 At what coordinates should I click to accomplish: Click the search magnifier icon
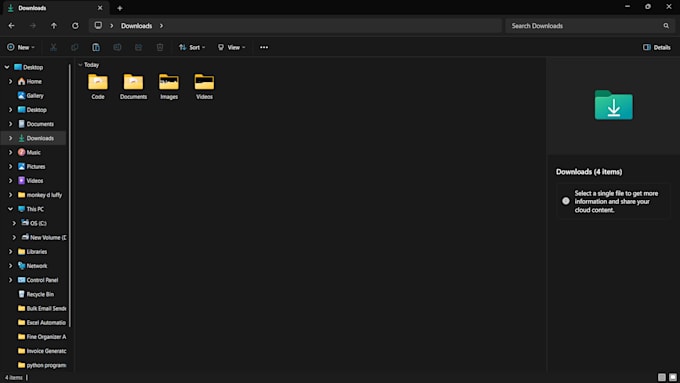coord(666,26)
